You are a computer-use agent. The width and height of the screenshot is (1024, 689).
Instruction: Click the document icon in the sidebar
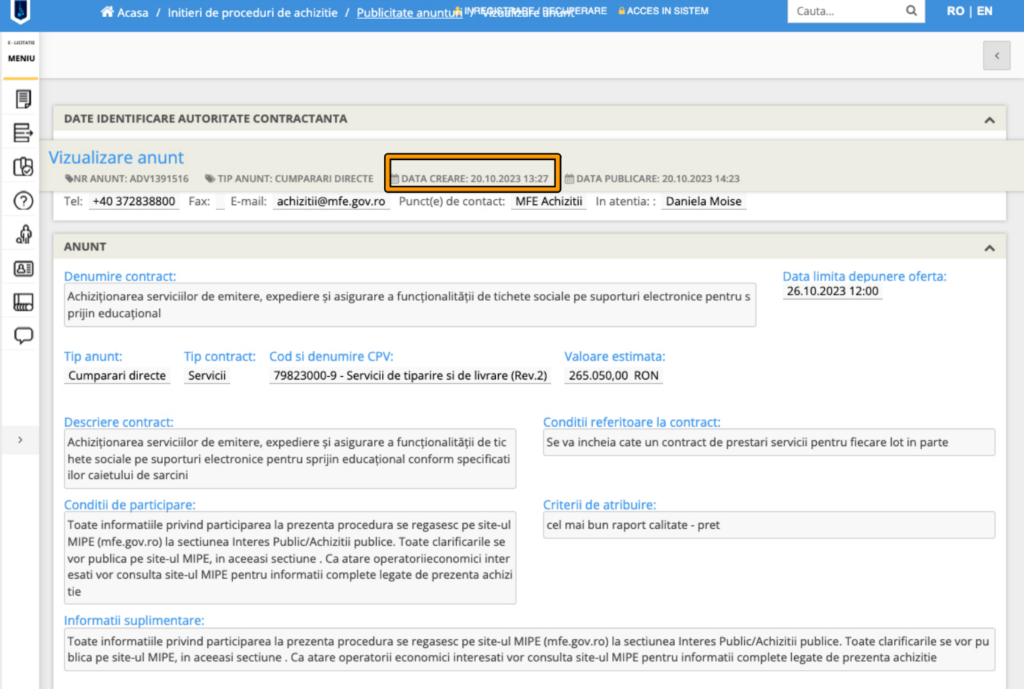coord(22,99)
